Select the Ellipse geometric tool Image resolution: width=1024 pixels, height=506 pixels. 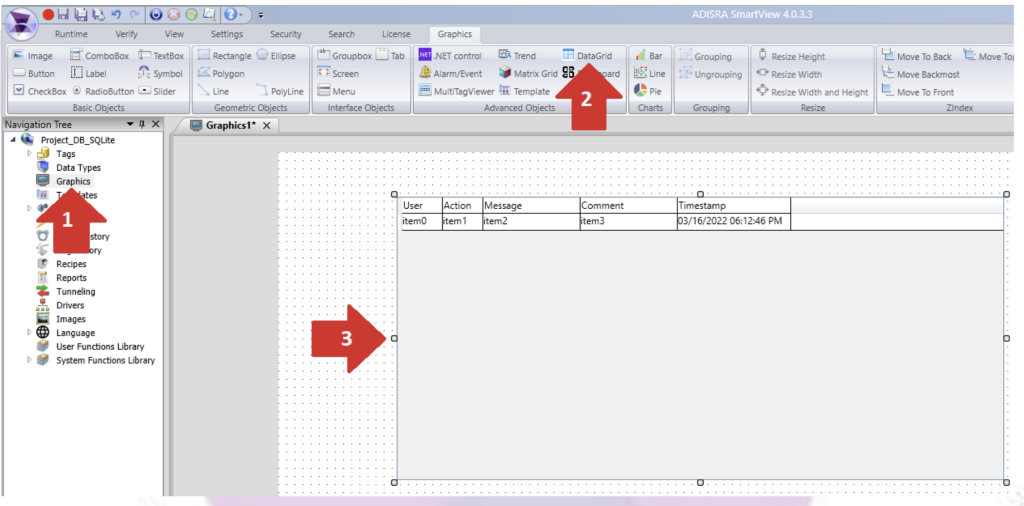(x=276, y=56)
